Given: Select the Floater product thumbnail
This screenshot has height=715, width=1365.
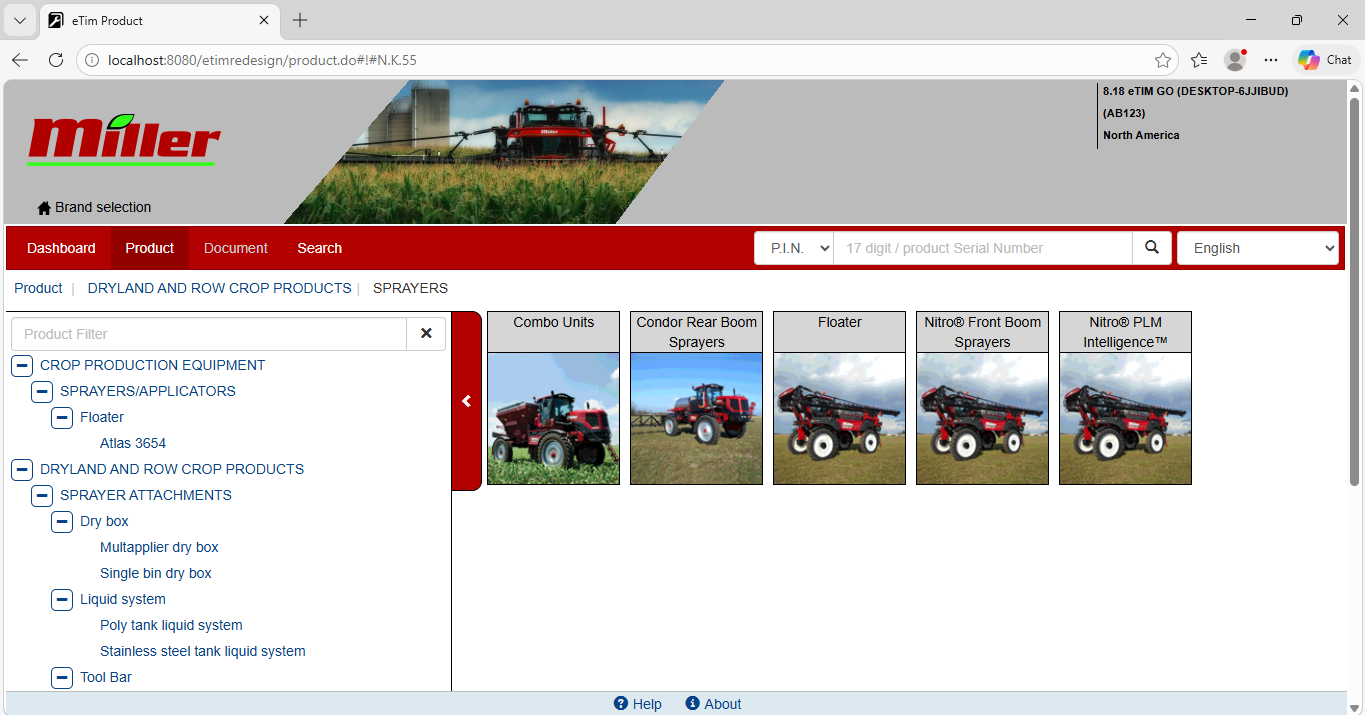Looking at the screenshot, I should pos(839,398).
